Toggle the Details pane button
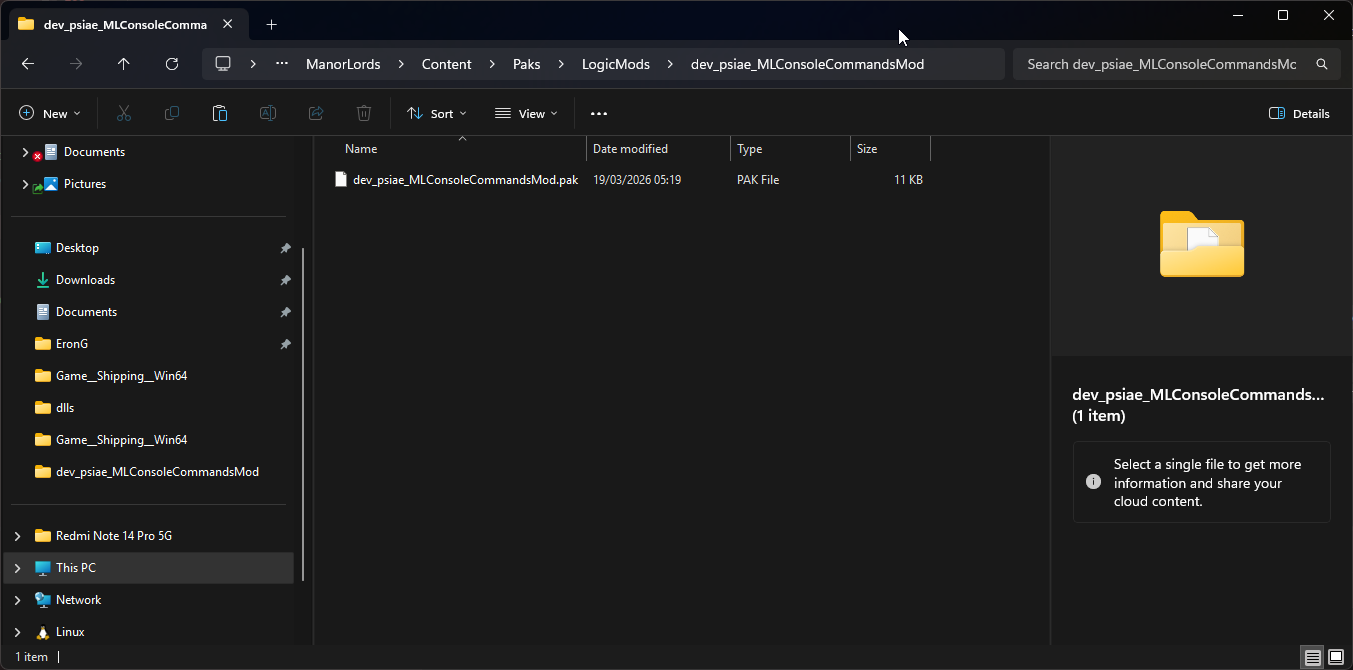 (x=1299, y=114)
